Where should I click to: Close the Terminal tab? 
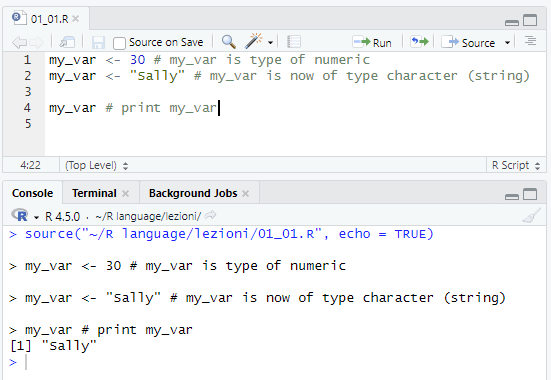[125, 193]
